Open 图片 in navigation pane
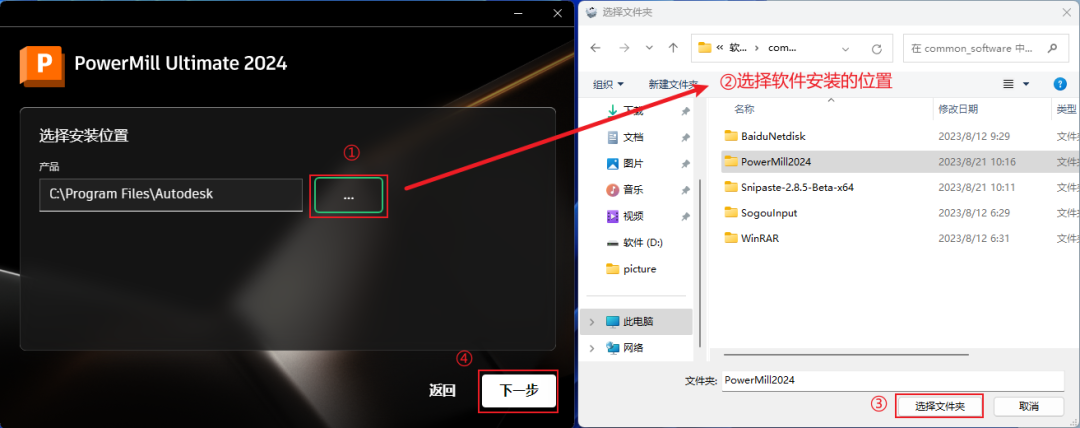 (633, 164)
